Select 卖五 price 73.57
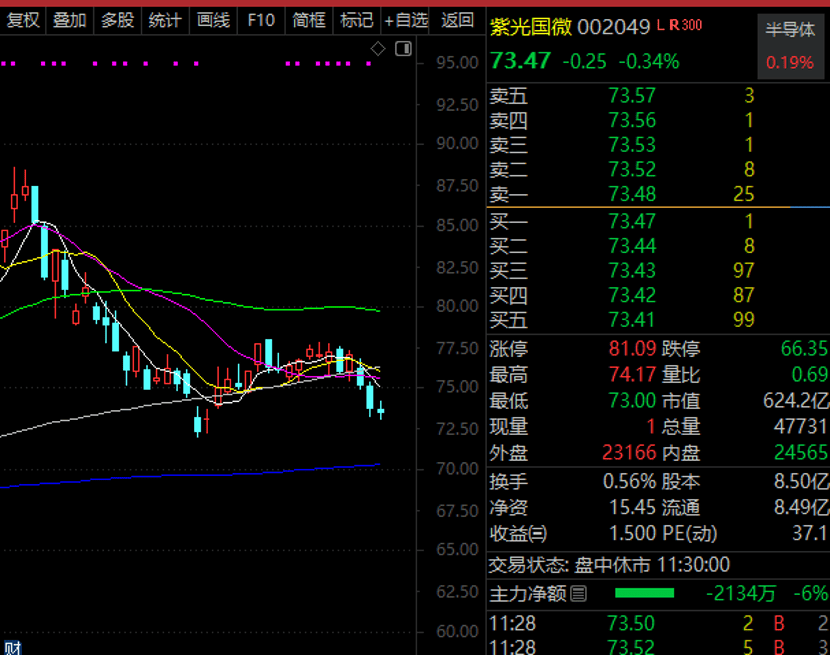This screenshot has width=830, height=656. [x=632, y=96]
